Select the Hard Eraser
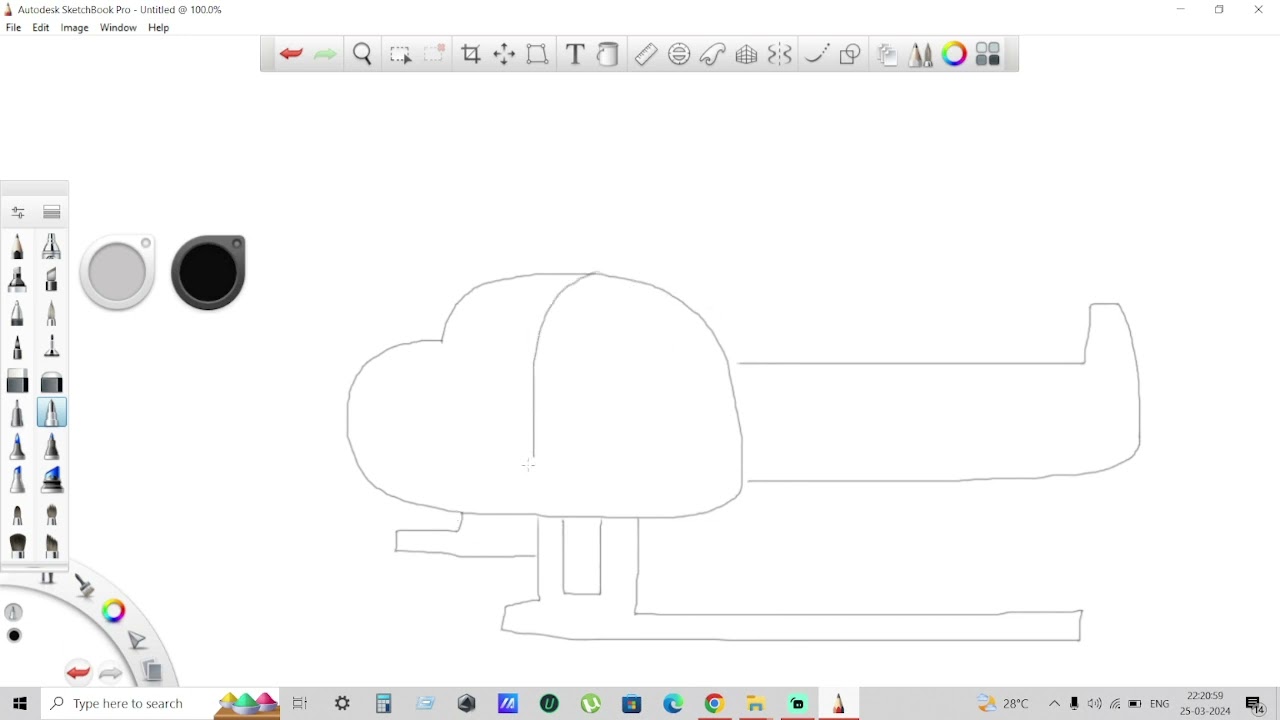This screenshot has height=720, width=1280. (18, 381)
